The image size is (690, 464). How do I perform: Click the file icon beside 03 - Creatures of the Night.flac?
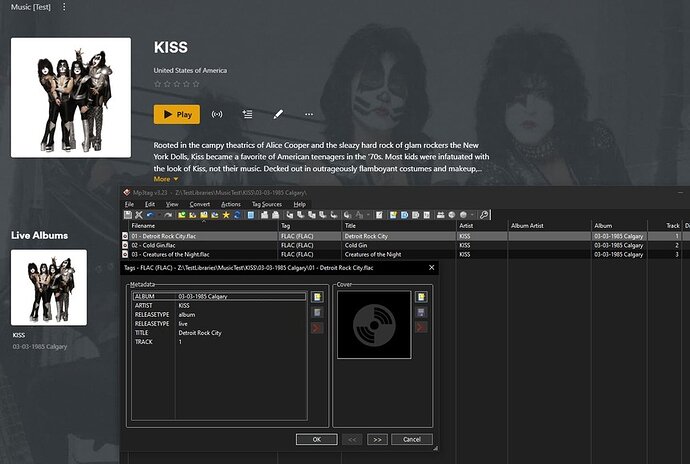tap(125, 254)
